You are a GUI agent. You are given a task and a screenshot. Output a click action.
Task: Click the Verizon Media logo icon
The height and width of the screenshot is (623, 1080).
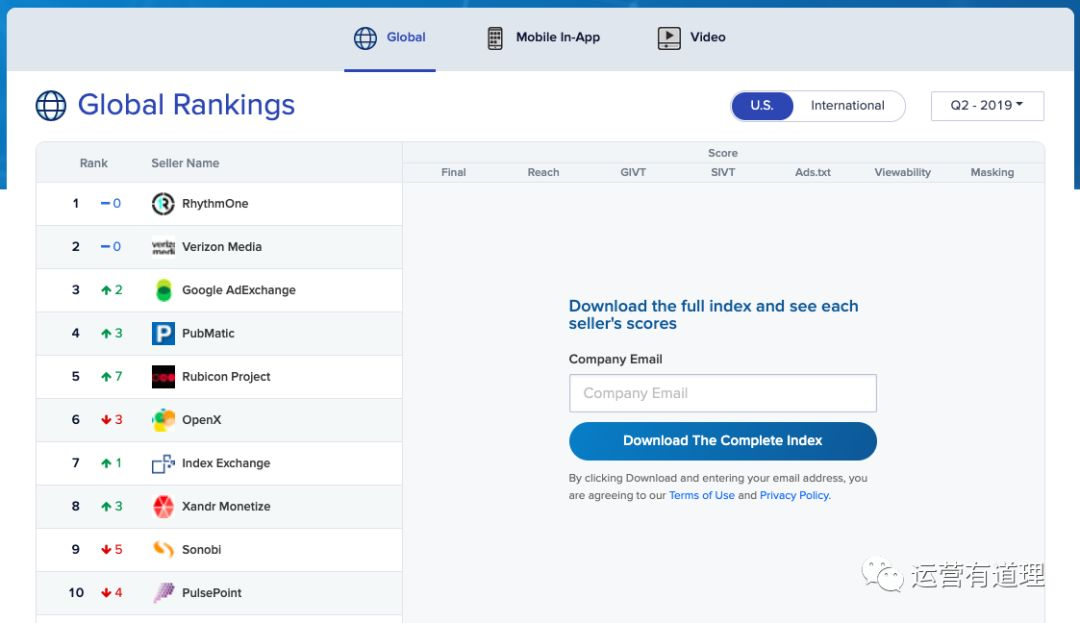(163, 246)
